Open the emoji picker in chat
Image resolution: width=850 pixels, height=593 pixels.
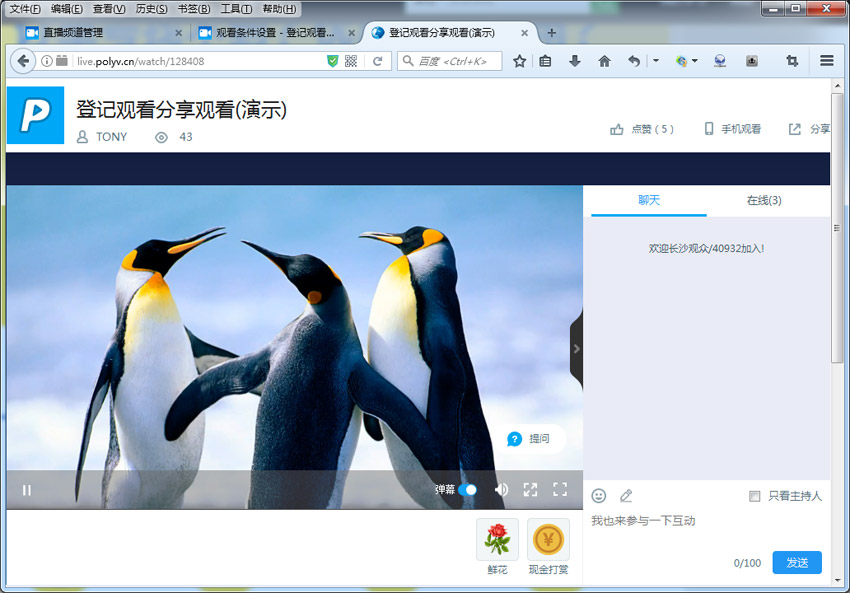tap(597, 495)
